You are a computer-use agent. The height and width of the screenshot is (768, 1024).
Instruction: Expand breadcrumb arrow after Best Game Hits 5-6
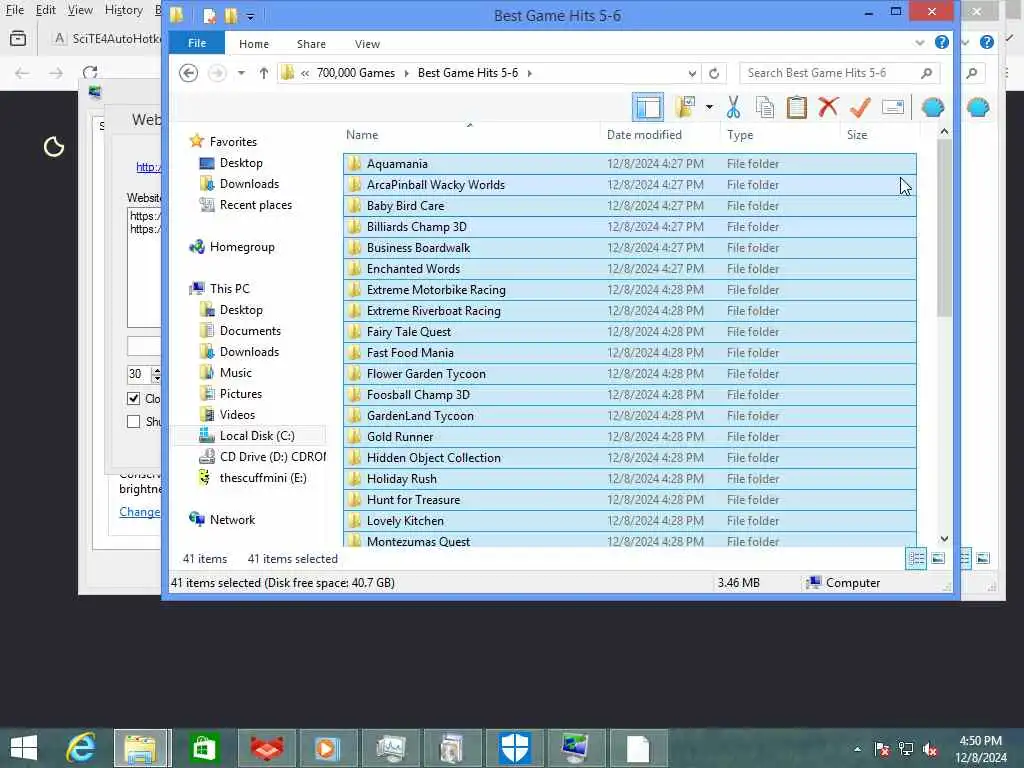tap(530, 73)
